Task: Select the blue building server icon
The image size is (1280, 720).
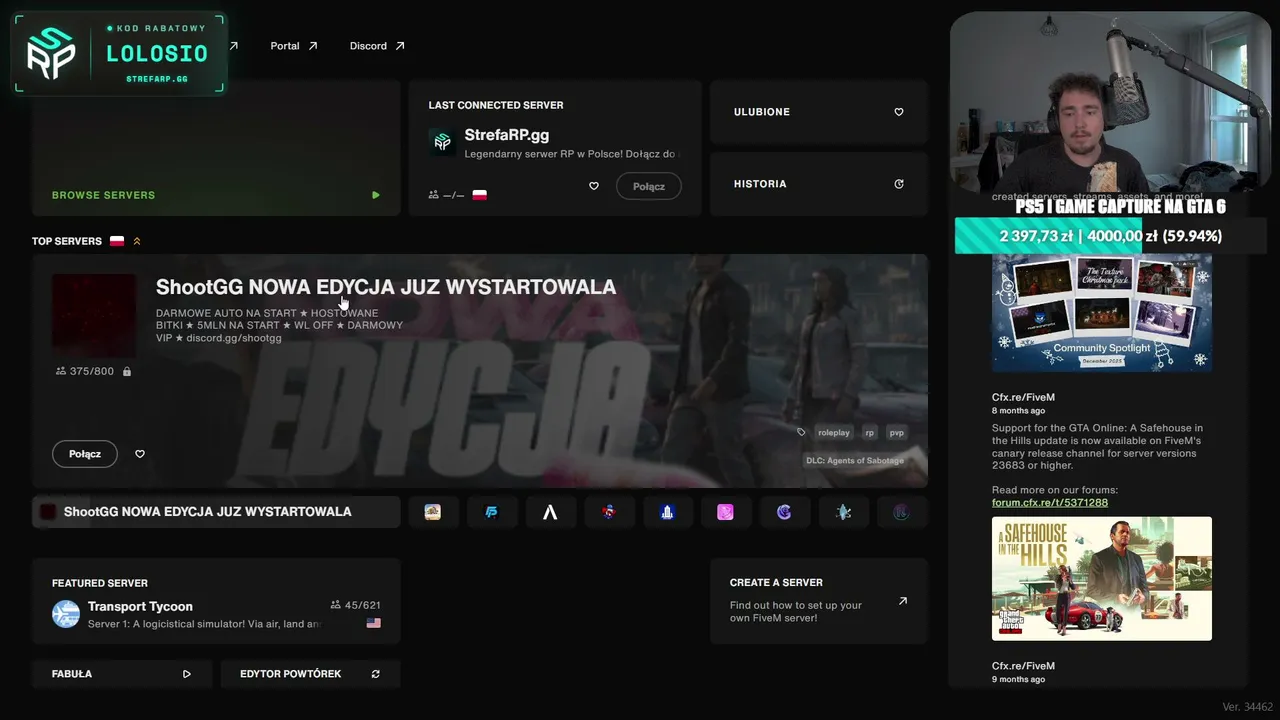Action: coord(667,512)
